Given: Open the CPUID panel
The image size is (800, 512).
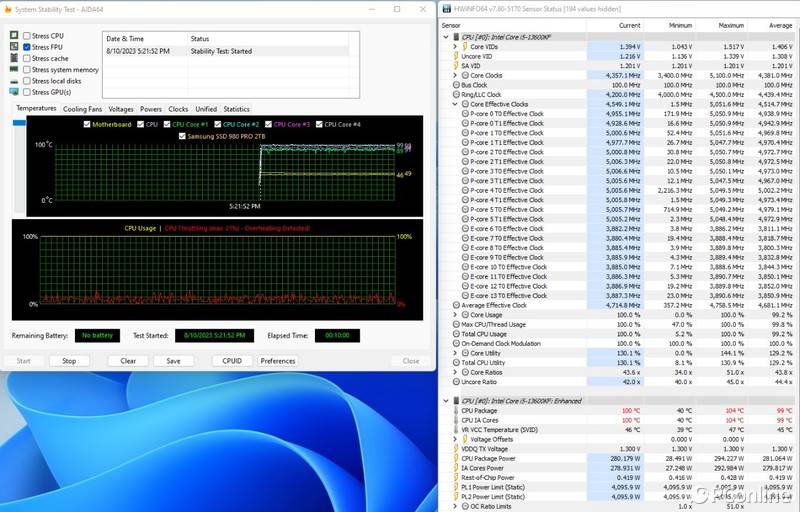Looking at the screenshot, I should tap(232, 361).
